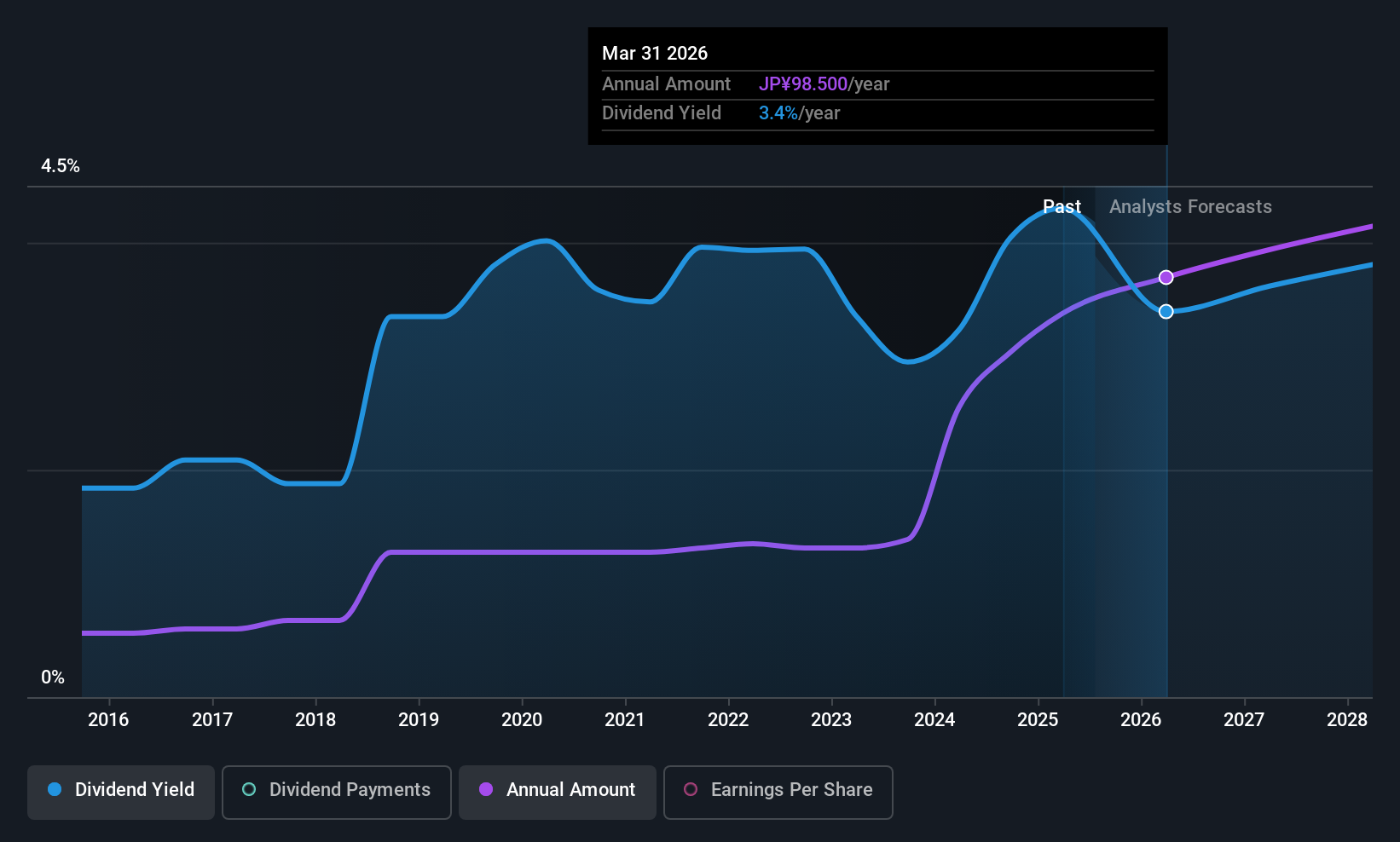The image size is (1400, 842).
Task: Enable the Dividend Payments series
Action: point(336,792)
